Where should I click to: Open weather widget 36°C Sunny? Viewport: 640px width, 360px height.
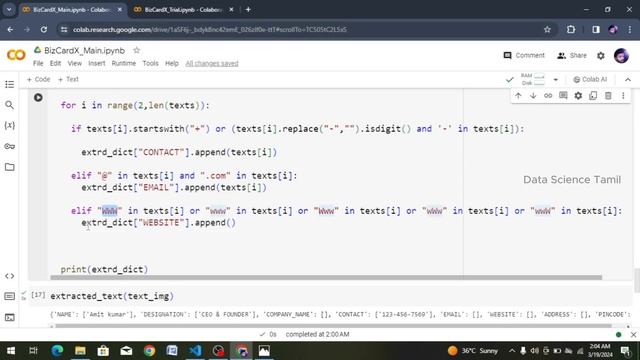(x=472, y=351)
